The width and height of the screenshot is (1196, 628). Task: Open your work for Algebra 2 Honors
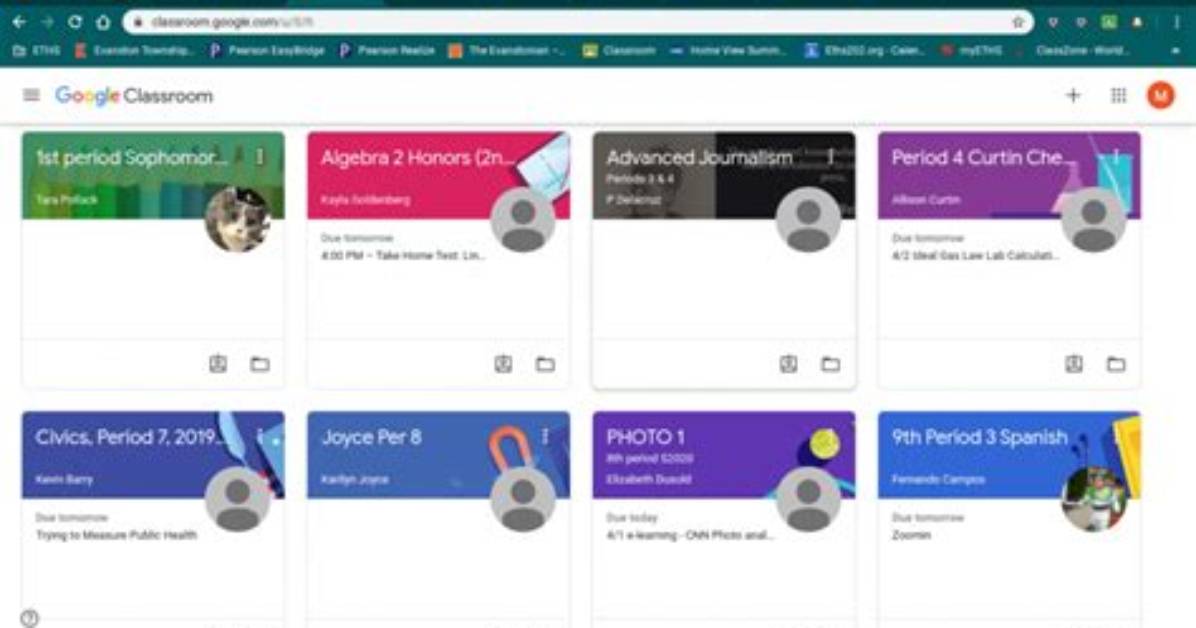pyautogui.click(x=503, y=364)
